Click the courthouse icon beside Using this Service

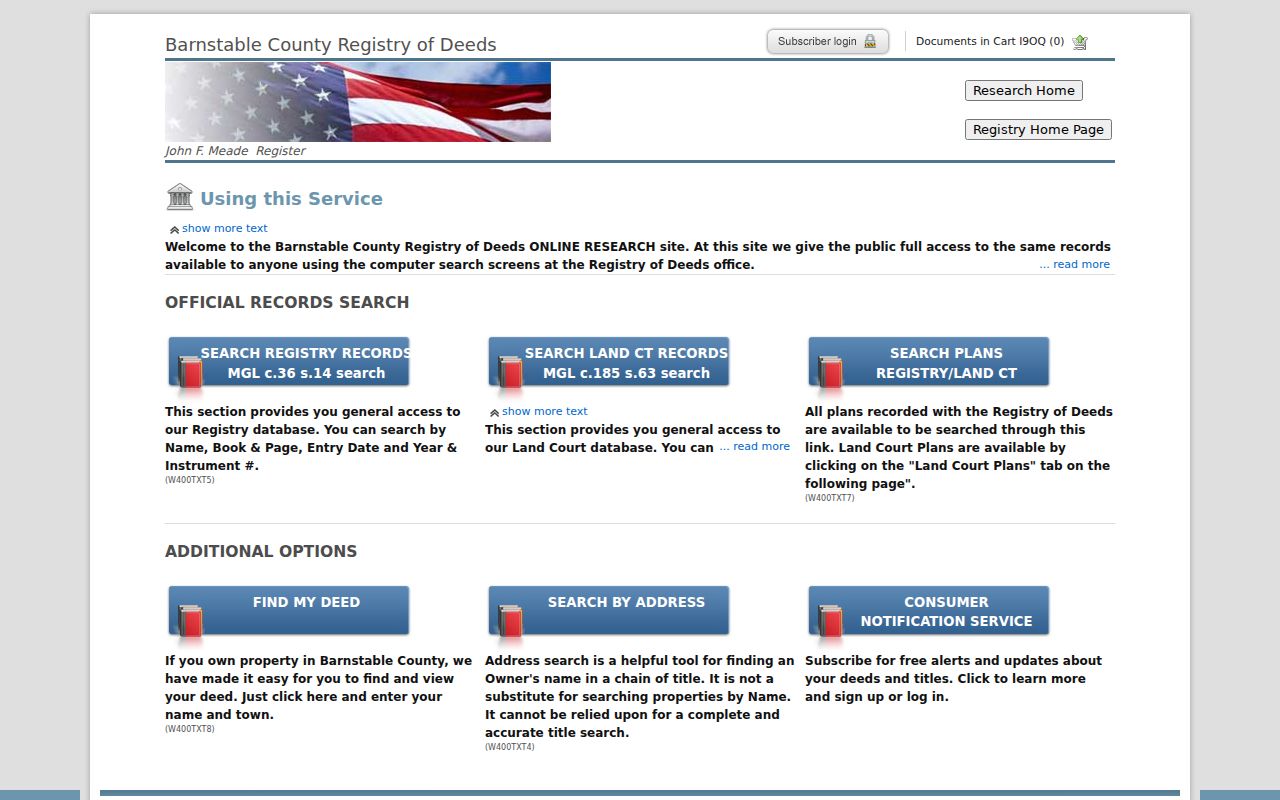(180, 197)
